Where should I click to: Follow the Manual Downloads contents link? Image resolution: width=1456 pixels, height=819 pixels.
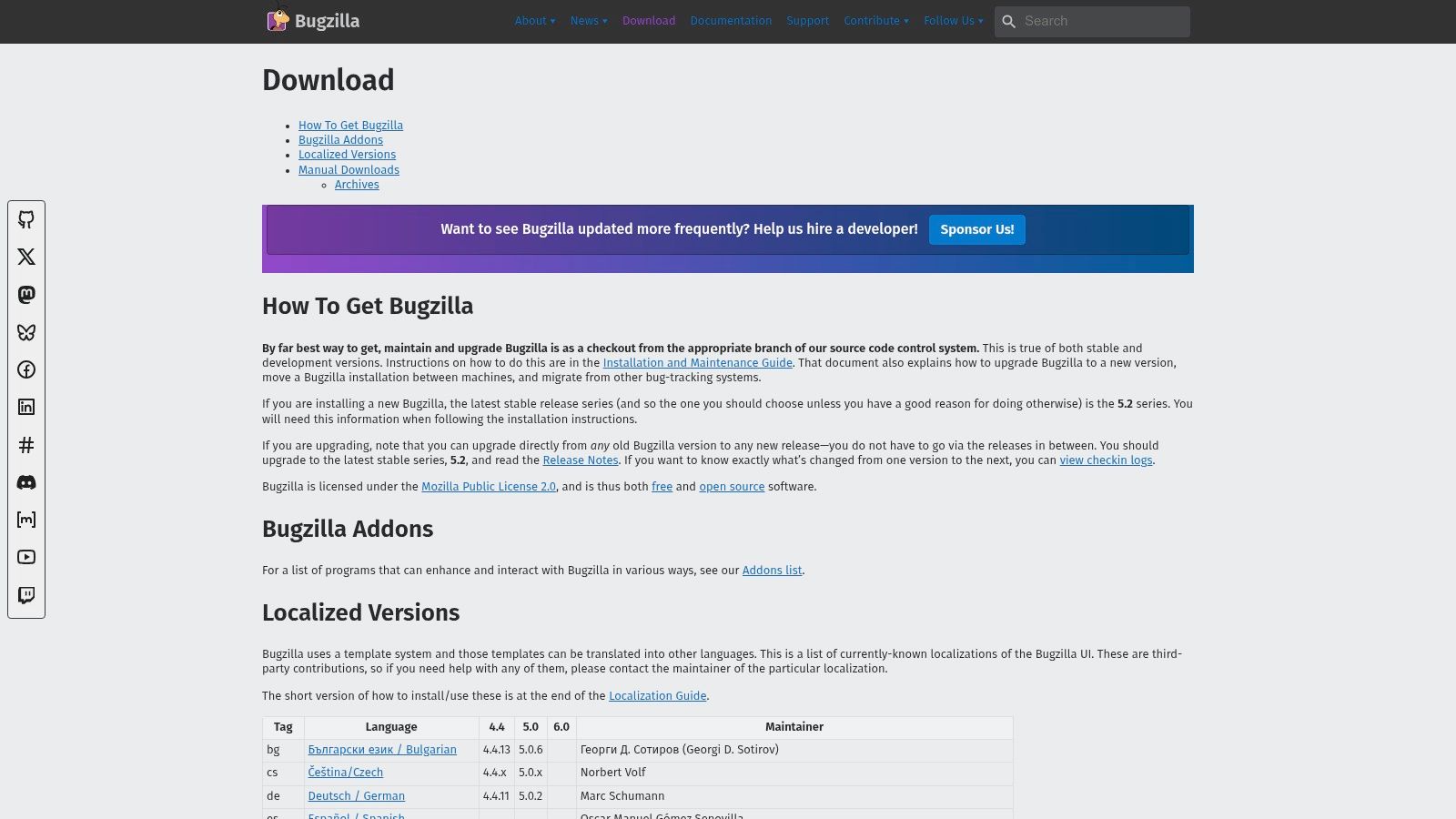[x=349, y=170]
